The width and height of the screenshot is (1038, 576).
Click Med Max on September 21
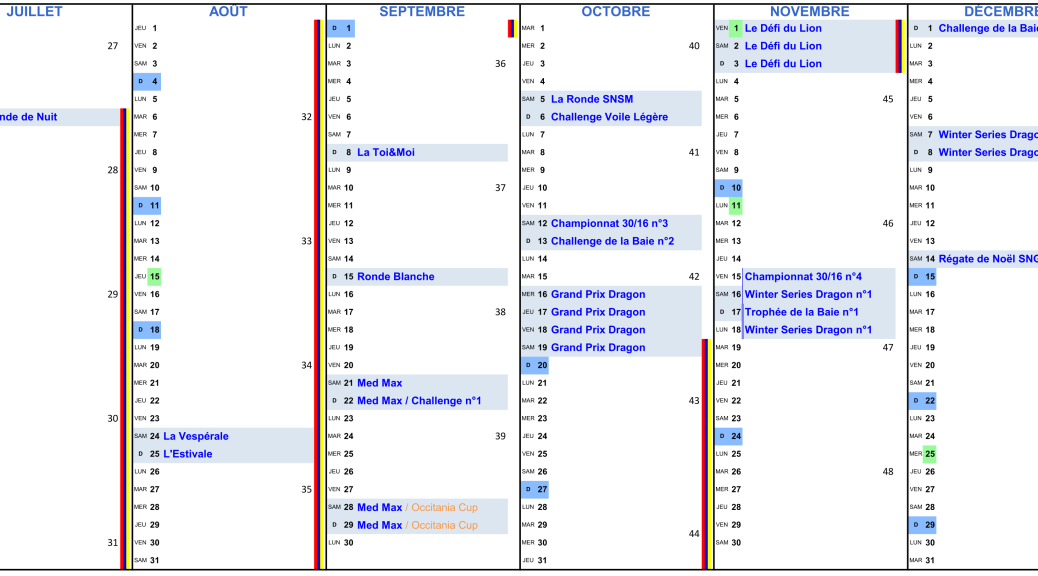[379, 383]
